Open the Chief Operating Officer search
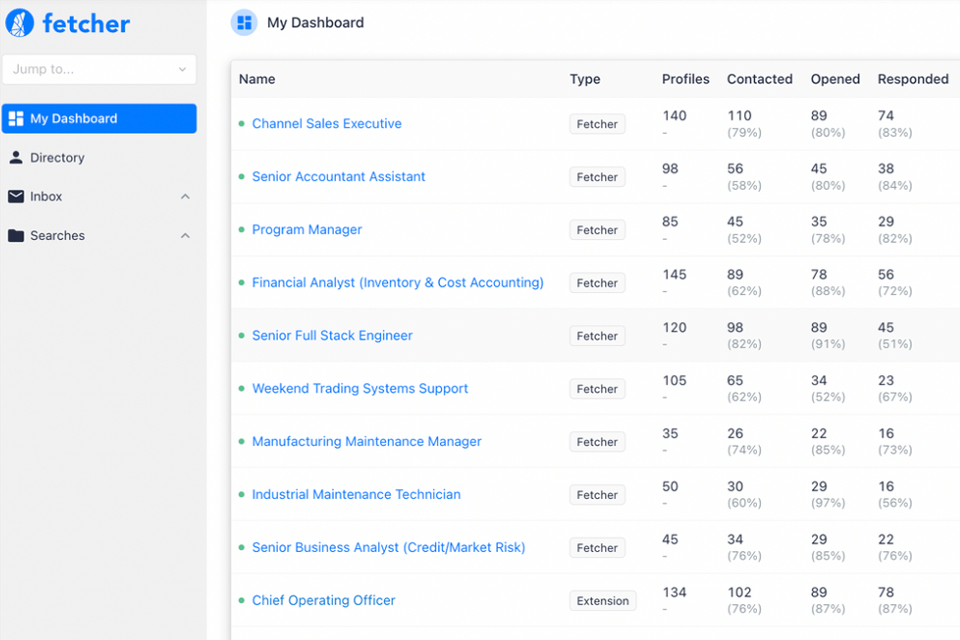 [x=324, y=601]
